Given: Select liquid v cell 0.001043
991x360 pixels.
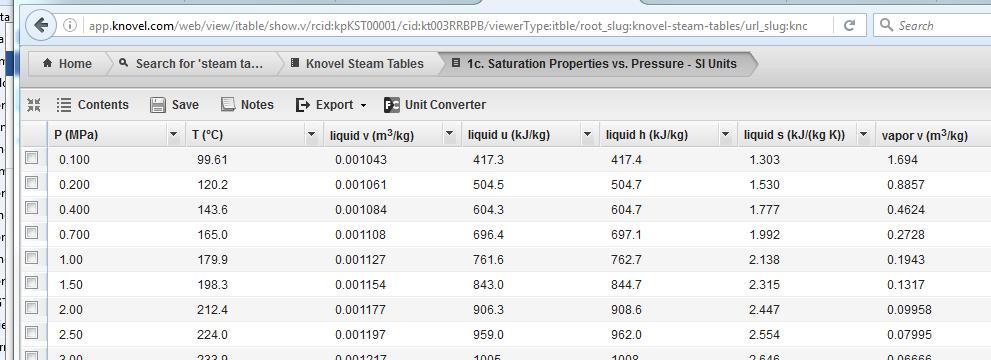Looking at the screenshot, I should pyautogui.click(x=361, y=160).
